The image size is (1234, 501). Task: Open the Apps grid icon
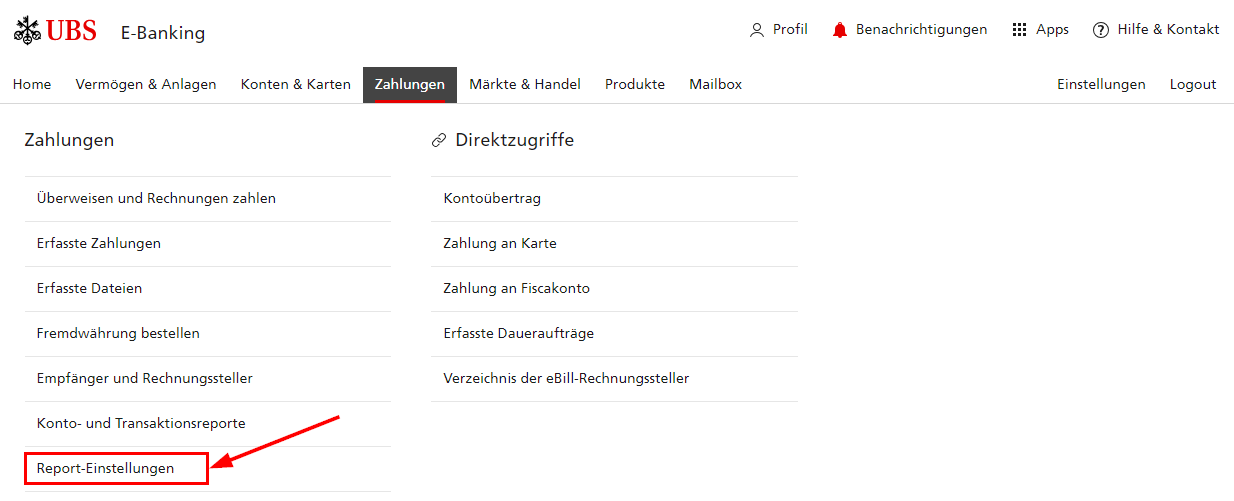(1020, 30)
